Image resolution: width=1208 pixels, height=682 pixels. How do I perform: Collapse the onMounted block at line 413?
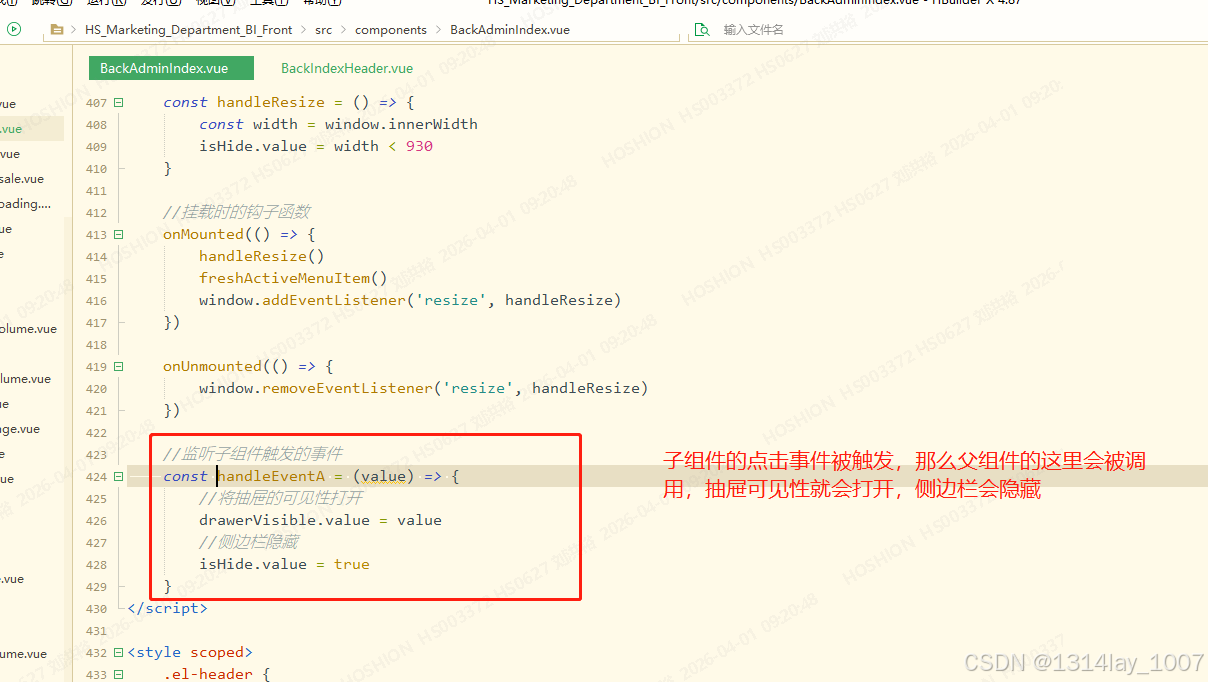tap(119, 234)
